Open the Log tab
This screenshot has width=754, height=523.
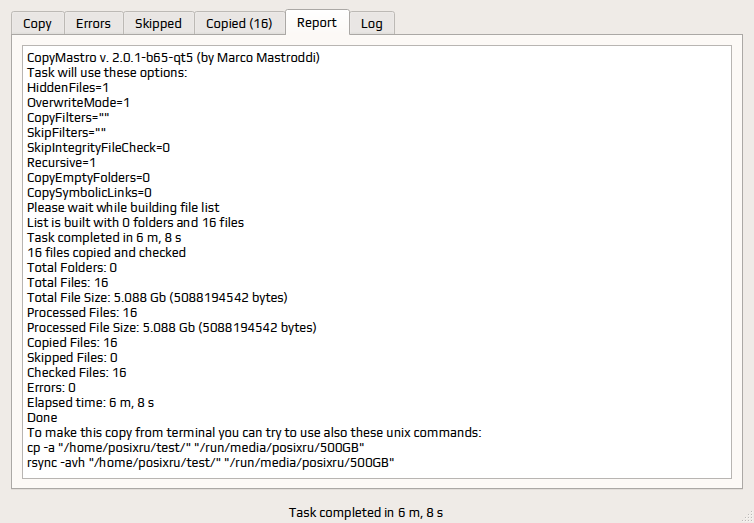(x=372, y=23)
